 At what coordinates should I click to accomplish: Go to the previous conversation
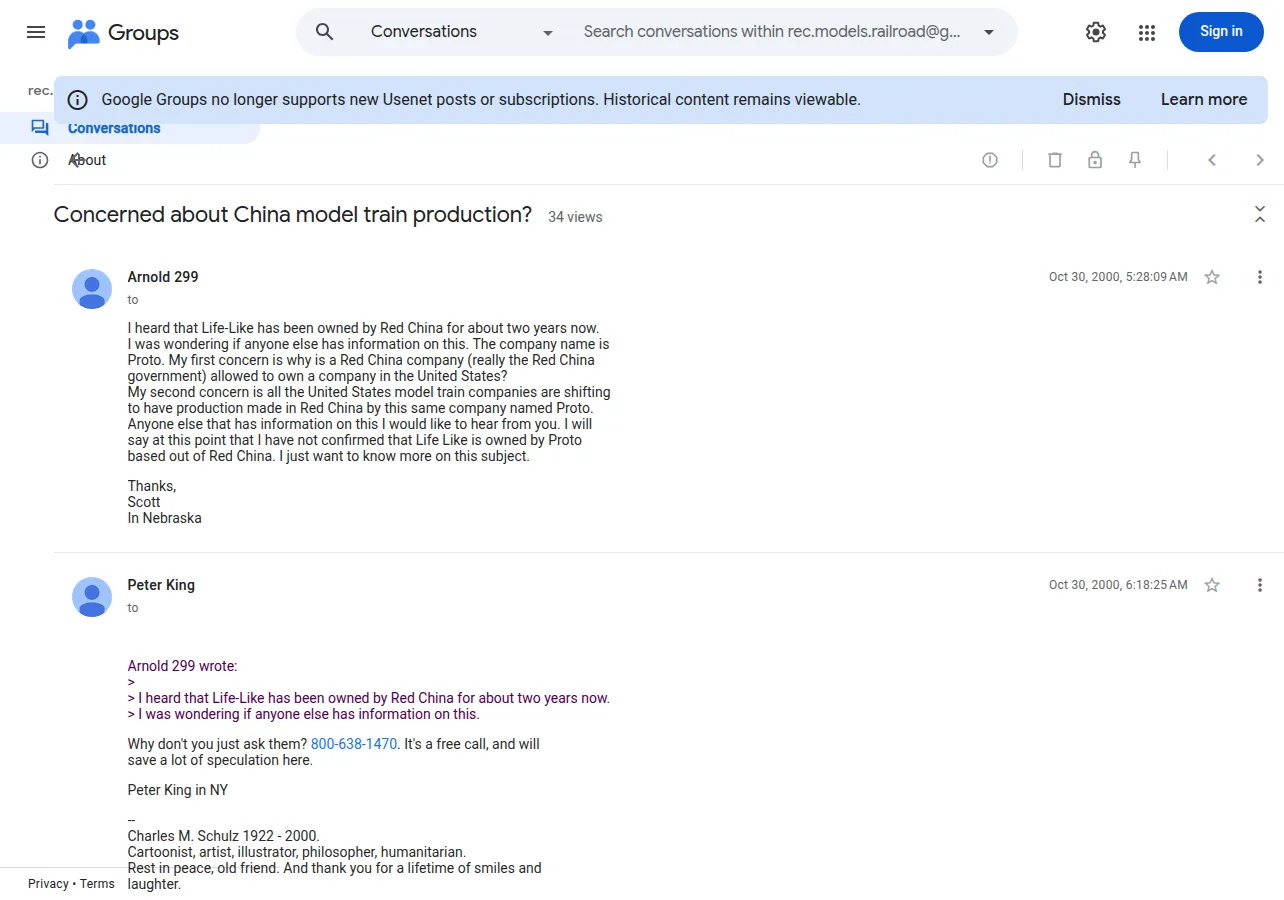click(x=1212, y=160)
